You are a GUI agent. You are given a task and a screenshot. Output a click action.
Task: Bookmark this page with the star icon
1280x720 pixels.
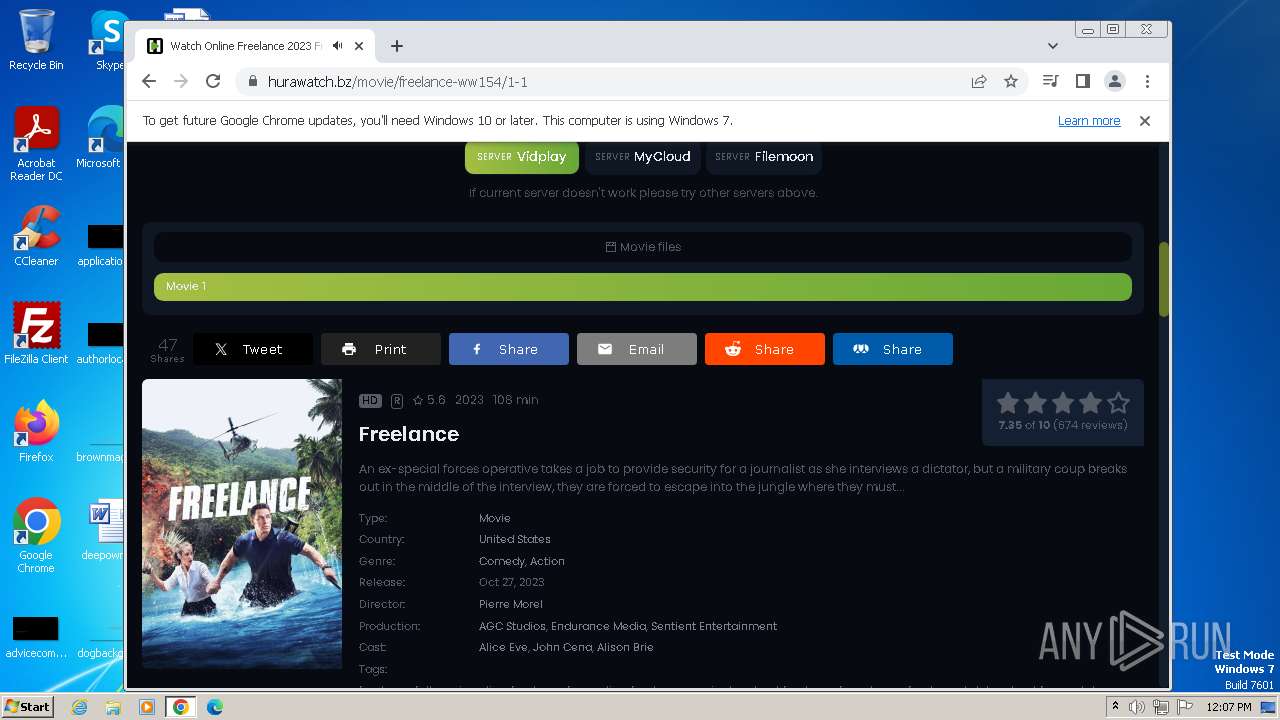click(1011, 82)
